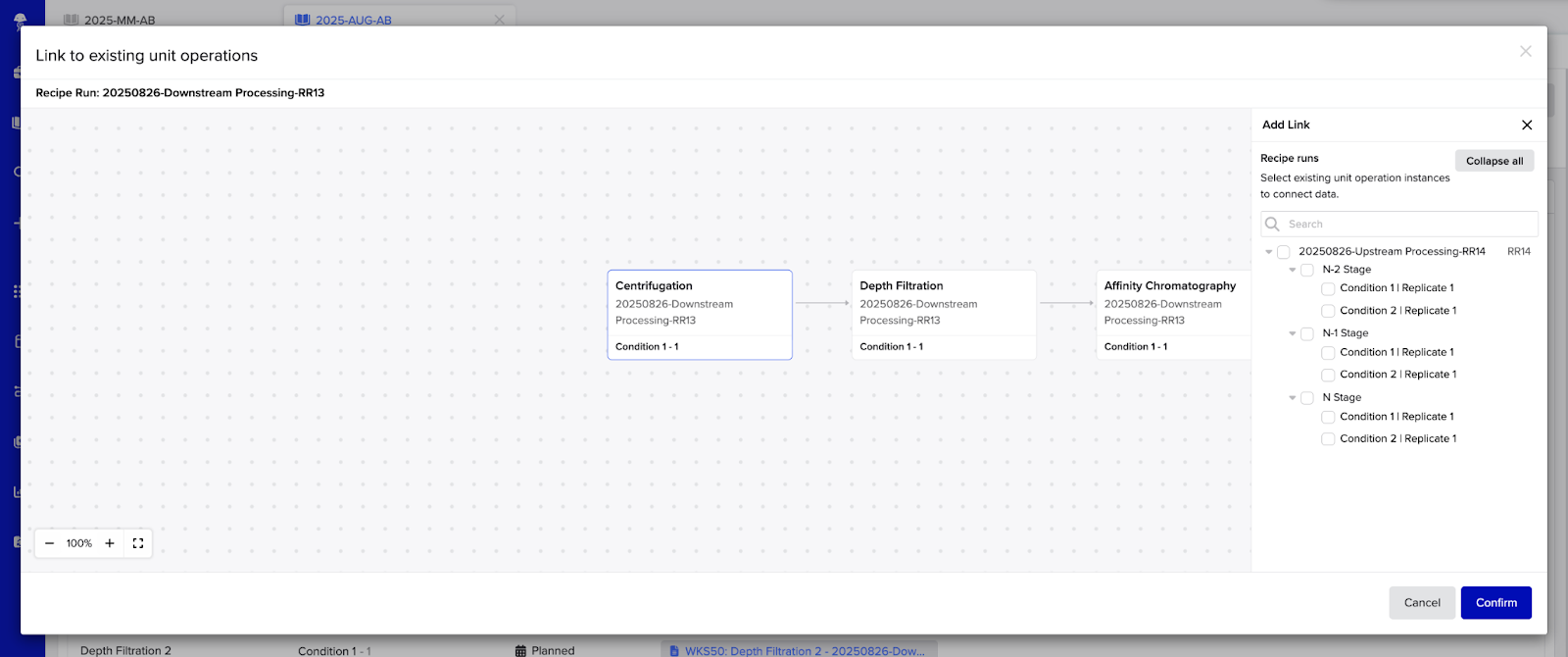The image size is (1568, 657).
Task: Click the calendar icon beside Planned
Action: coord(520,650)
